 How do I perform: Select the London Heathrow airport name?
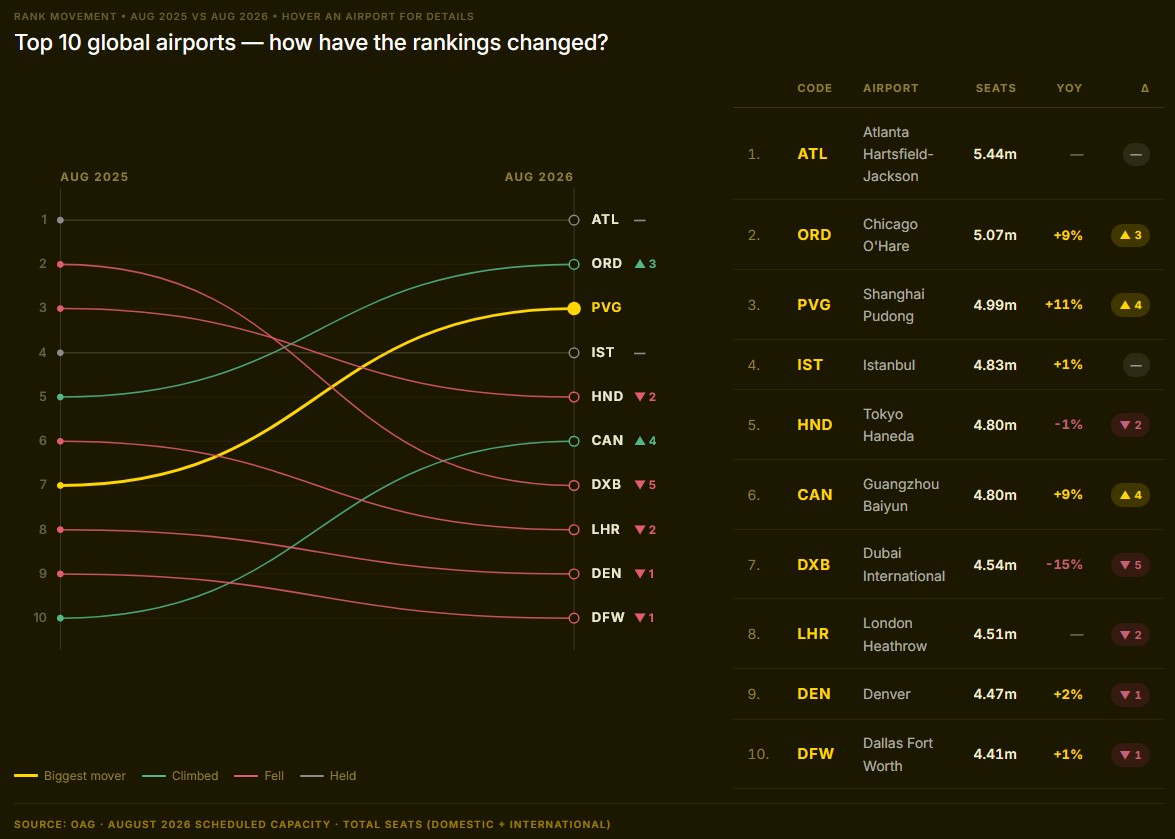[x=895, y=634]
